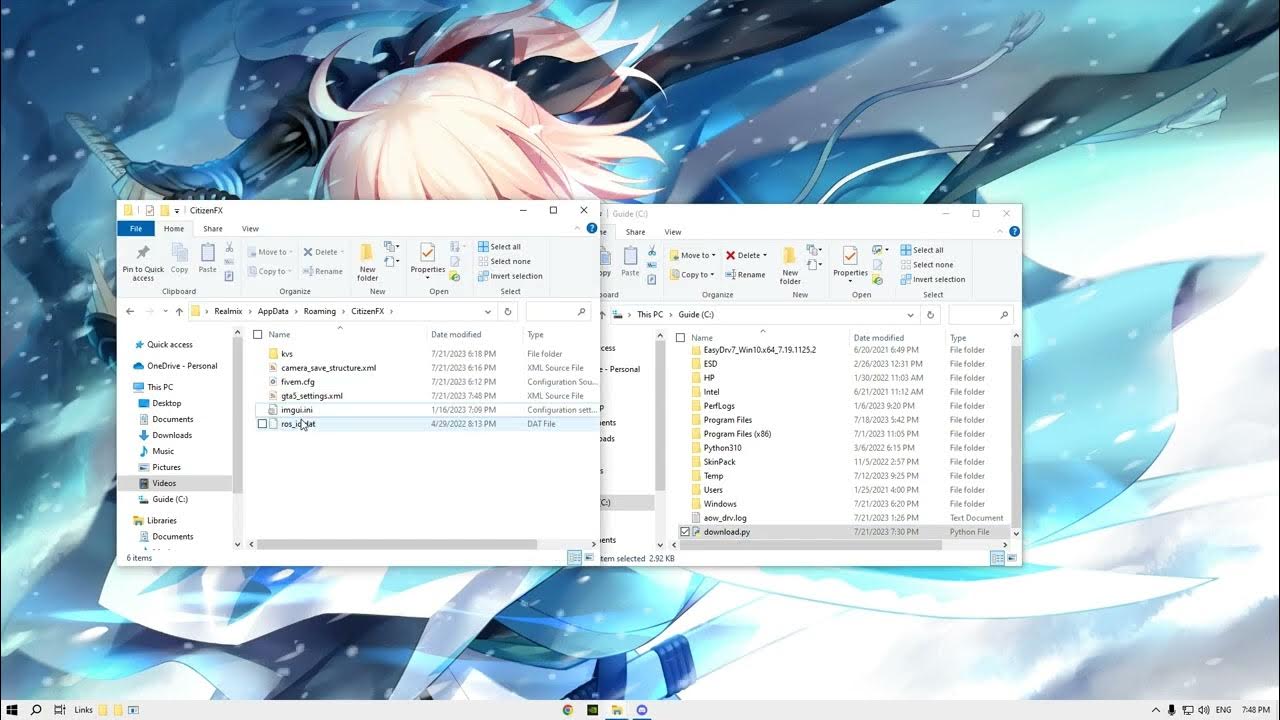Select the gta5_settings.xml file
1280x720 pixels.
(x=312, y=396)
